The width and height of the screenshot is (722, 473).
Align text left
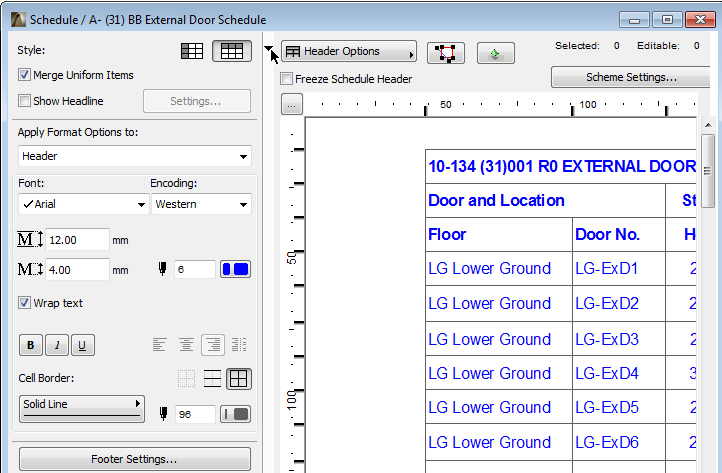tap(159, 345)
